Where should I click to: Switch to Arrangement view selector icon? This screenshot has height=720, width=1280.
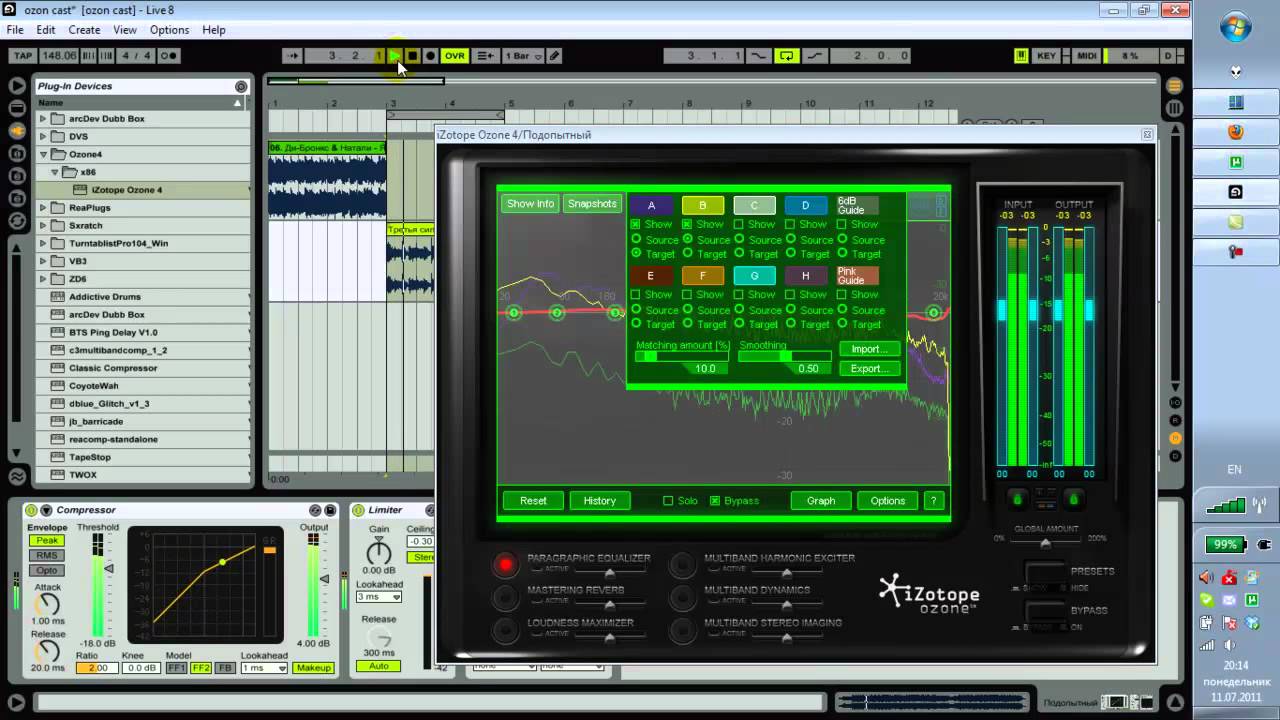pyautogui.click(x=1175, y=86)
